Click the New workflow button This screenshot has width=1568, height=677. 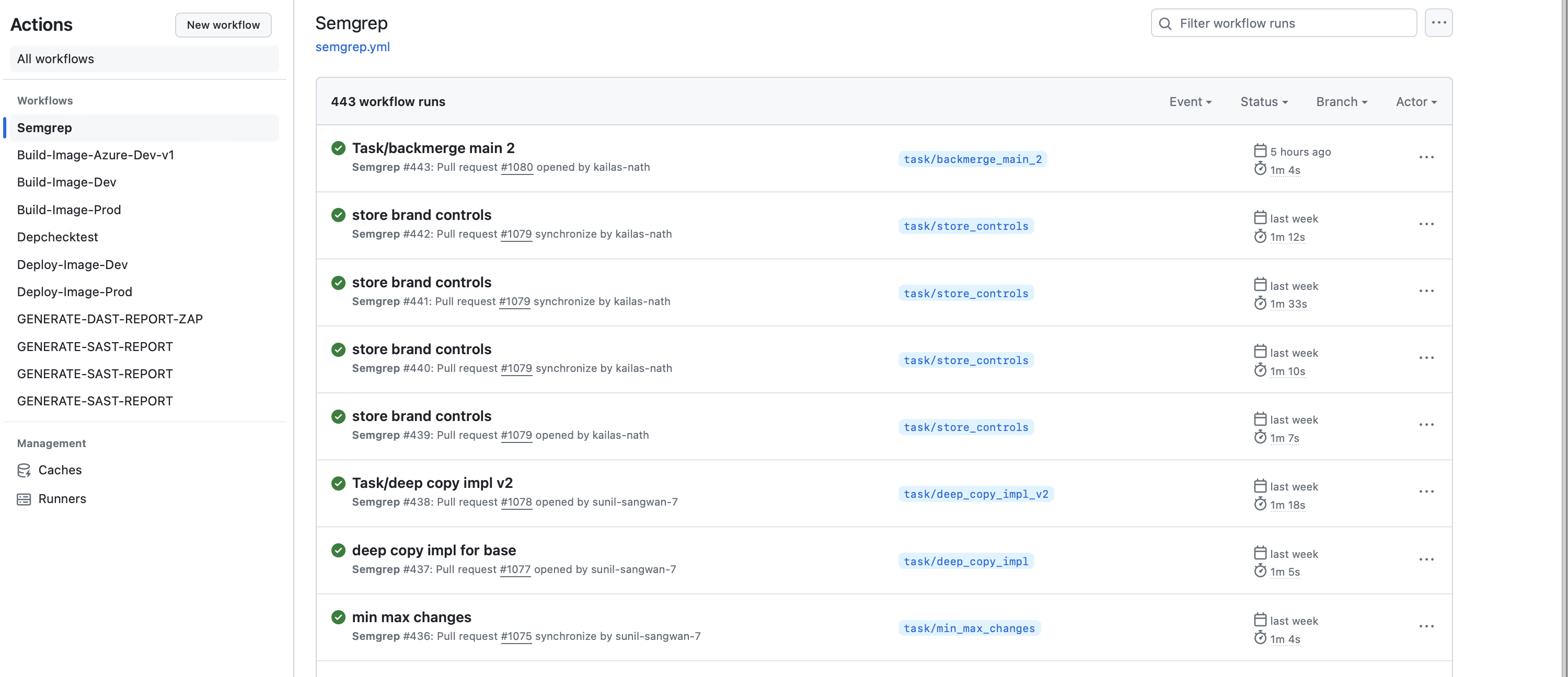[223, 25]
